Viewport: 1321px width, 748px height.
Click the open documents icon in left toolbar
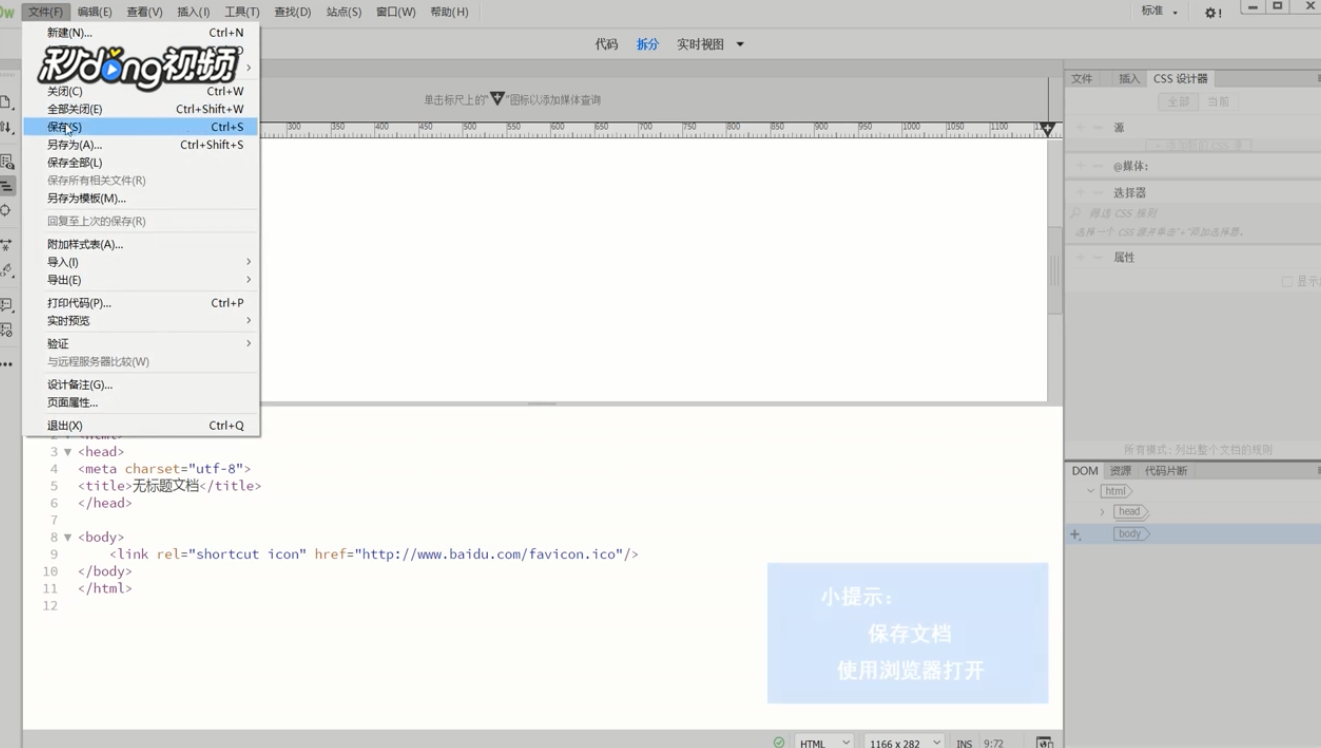point(5,102)
